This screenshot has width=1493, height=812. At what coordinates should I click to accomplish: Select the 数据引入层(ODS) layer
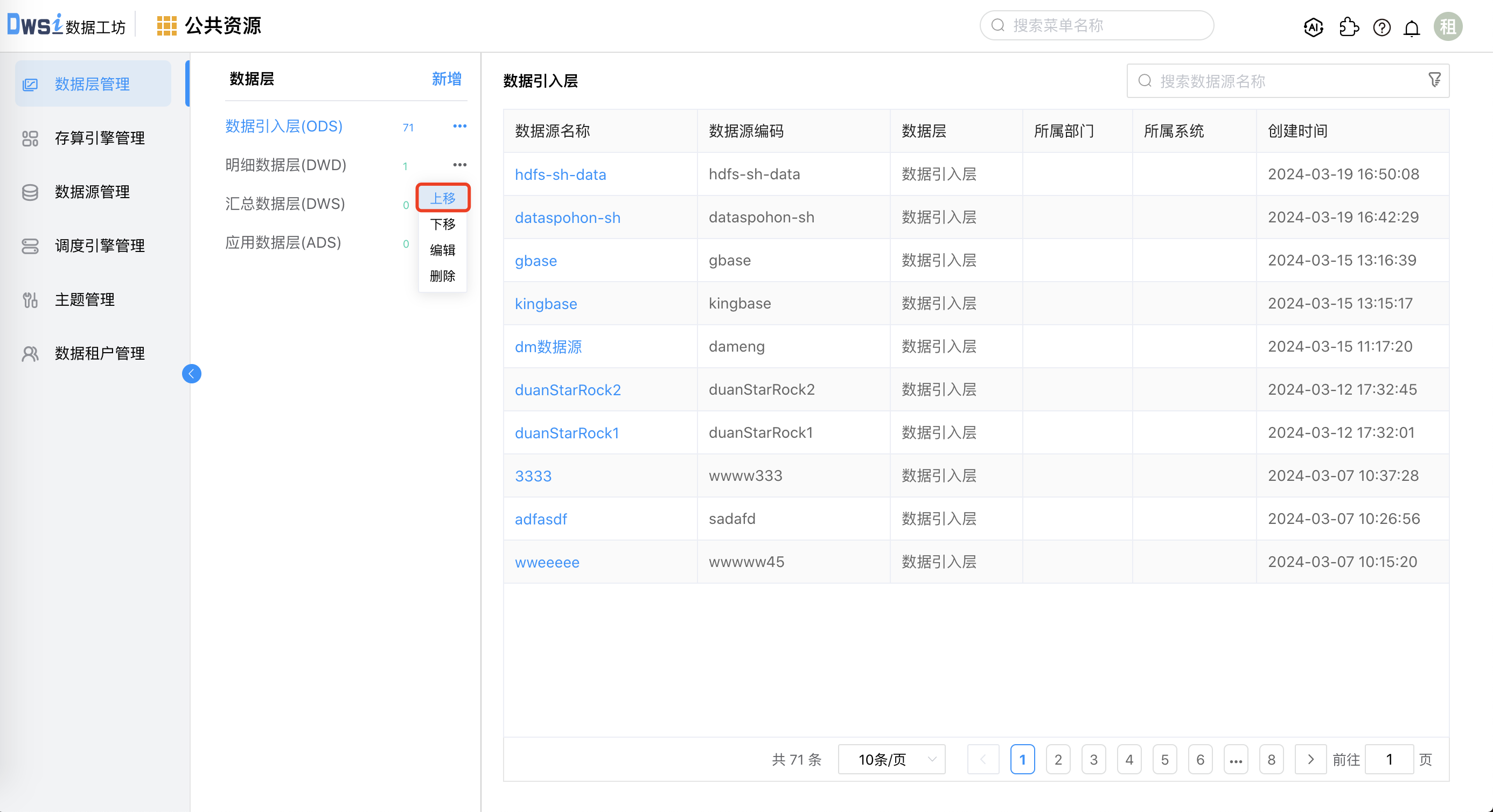click(x=283, y=127)
